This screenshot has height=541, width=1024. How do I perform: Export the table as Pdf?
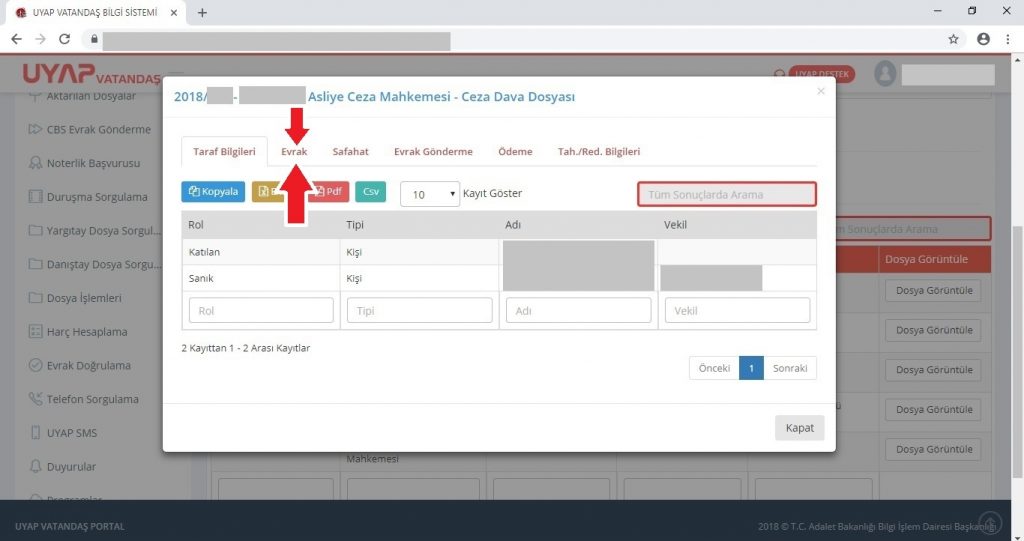pos(331,193)
